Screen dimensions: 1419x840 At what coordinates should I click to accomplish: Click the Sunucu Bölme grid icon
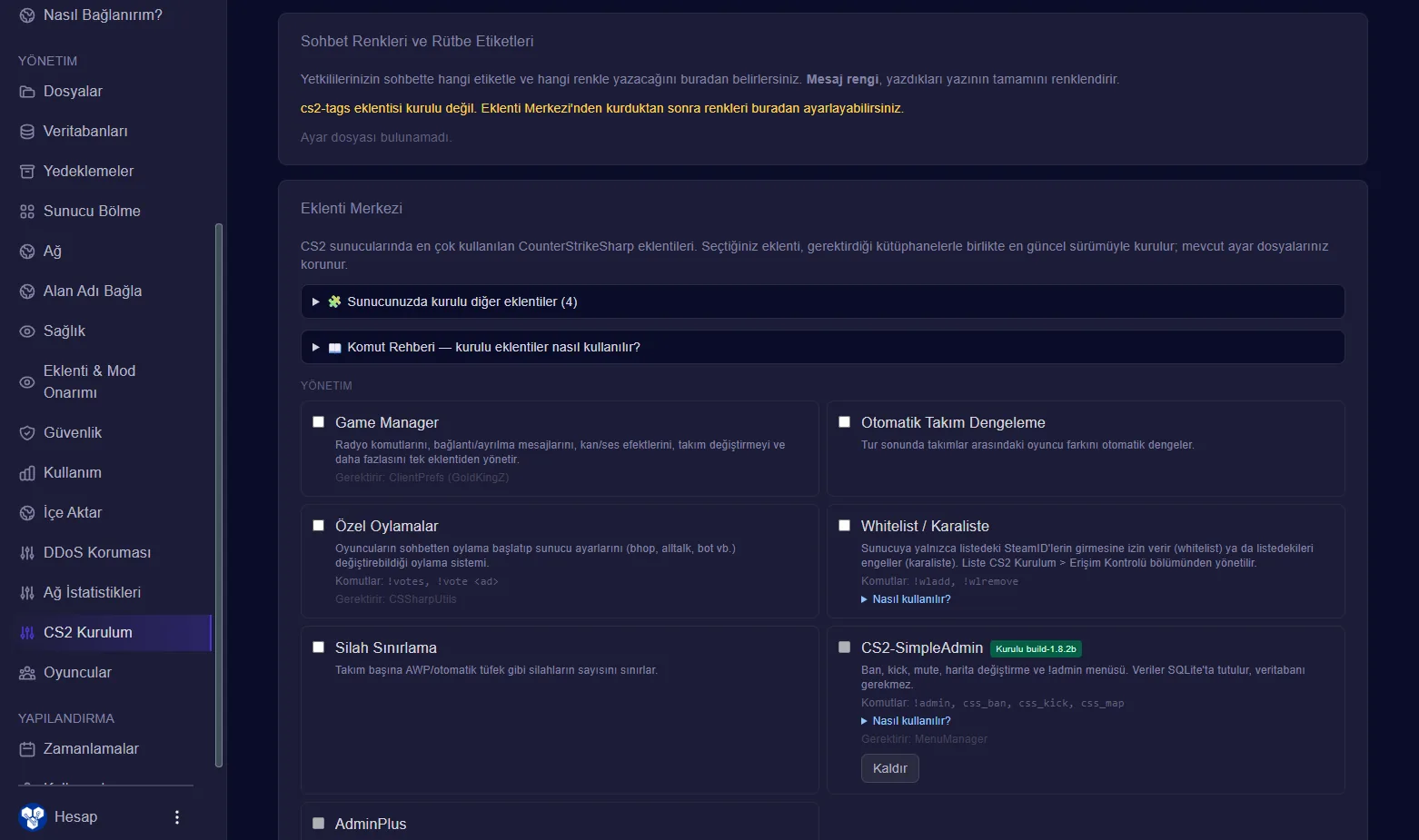tap(27, 212)
